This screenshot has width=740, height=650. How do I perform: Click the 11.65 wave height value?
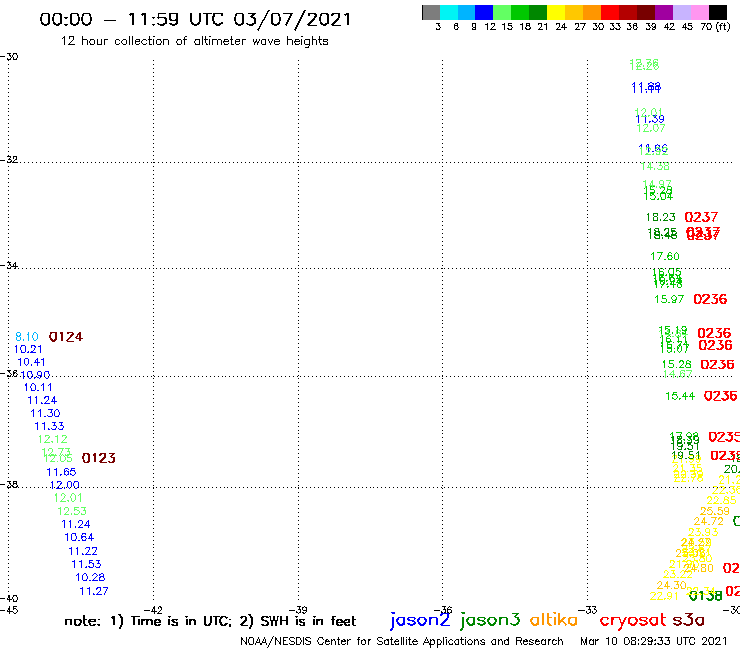tap(61, 472)
